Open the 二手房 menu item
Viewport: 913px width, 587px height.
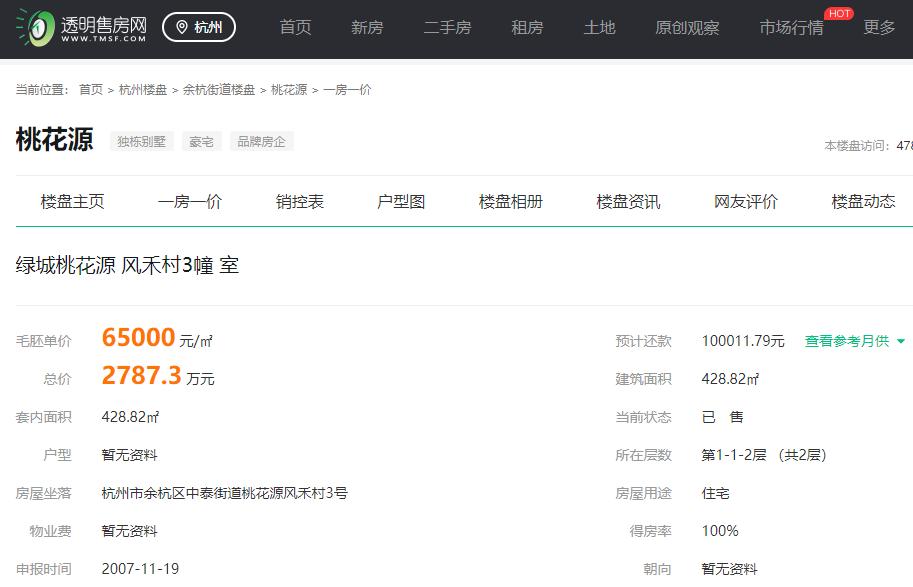pos(447,28)
